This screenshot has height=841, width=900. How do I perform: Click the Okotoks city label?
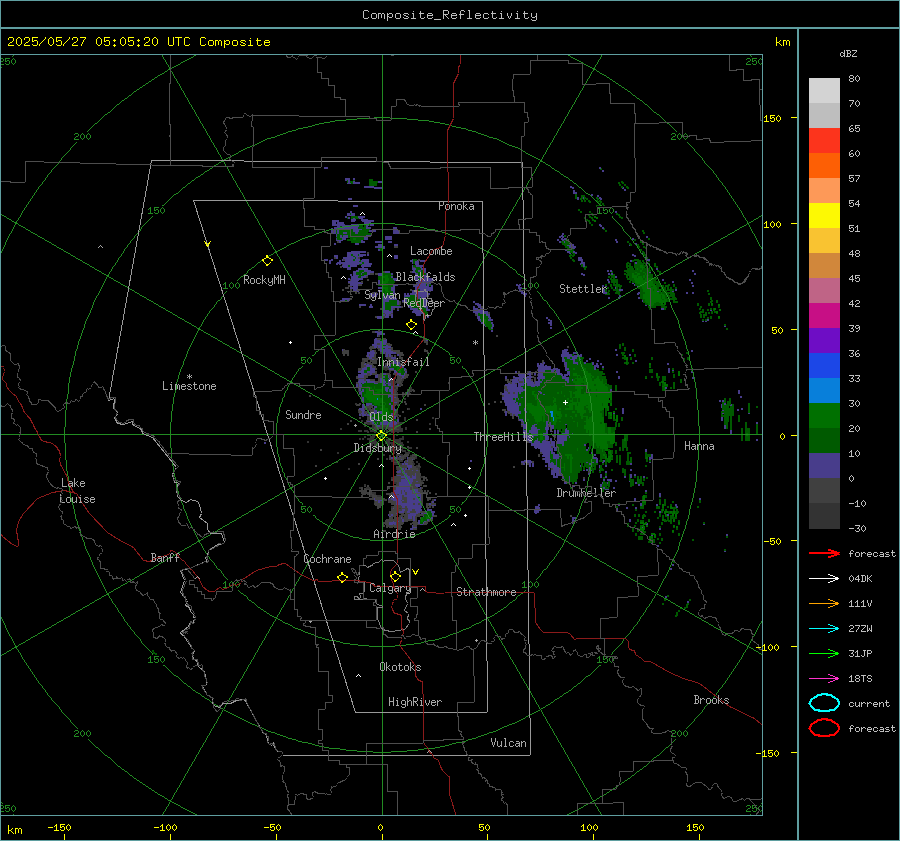tap(400, 667)
